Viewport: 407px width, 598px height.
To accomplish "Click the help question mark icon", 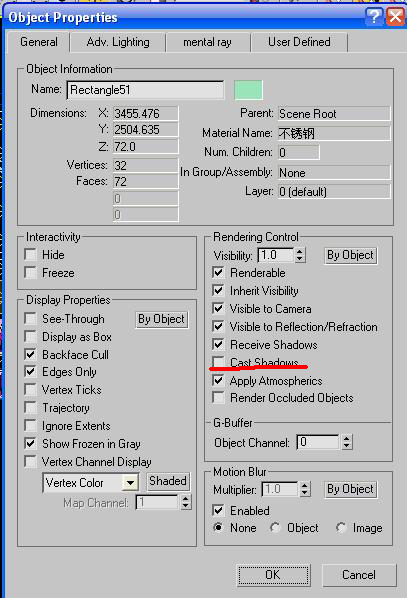I will point(374,16).
